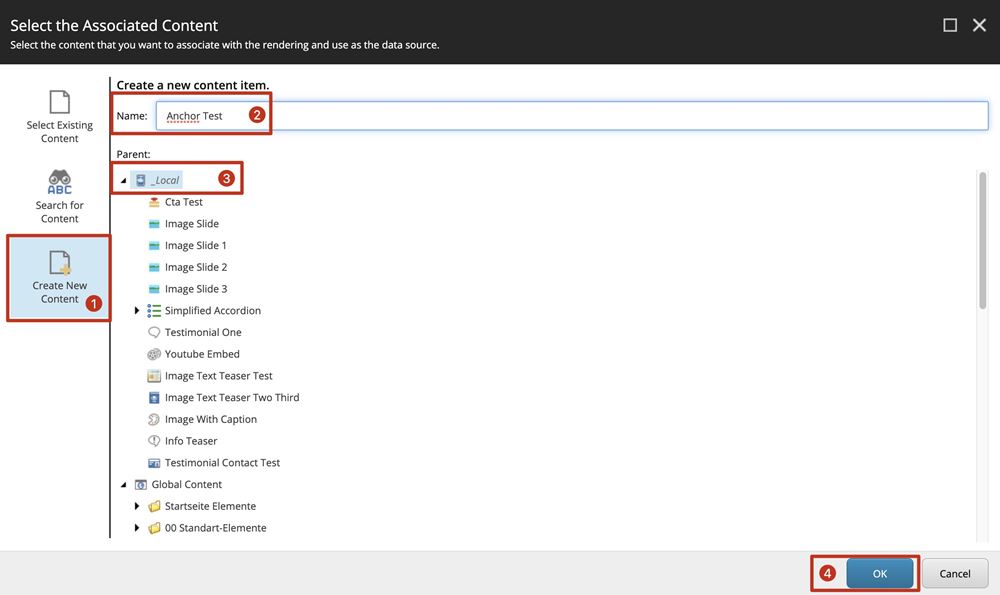The width and height of the screenshot is (1000, 595).
Task: Click the Testimonial One speech bubble icon
Action: pyautogui.click(x=154, y=333)
